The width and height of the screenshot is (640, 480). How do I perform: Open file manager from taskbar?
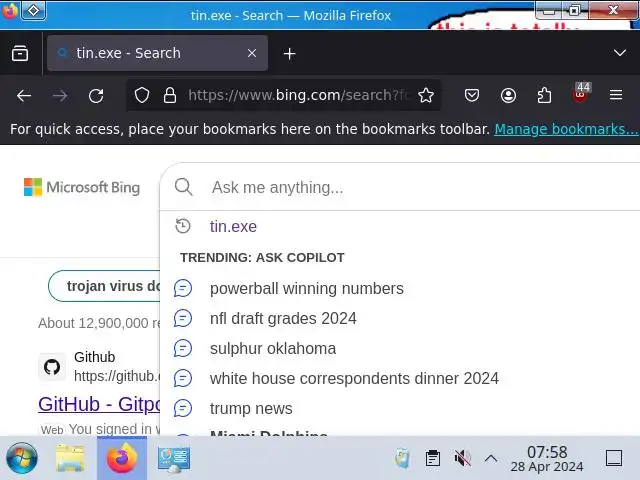pos(70,458)
